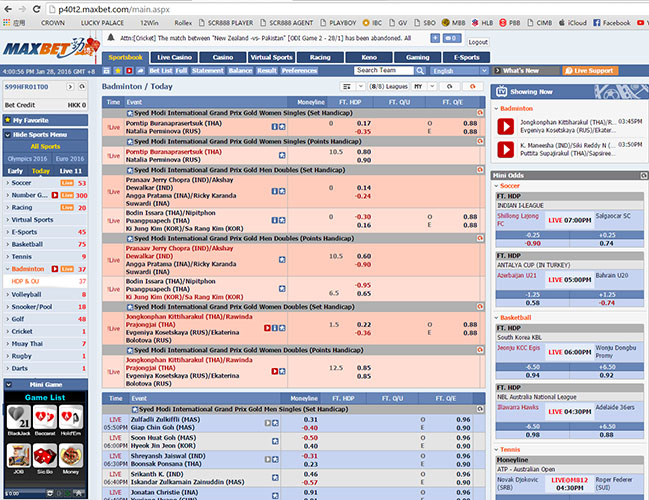This screenshot has height=500, width=649.
Task: Click the Search Team field
Action: (384, 70)
